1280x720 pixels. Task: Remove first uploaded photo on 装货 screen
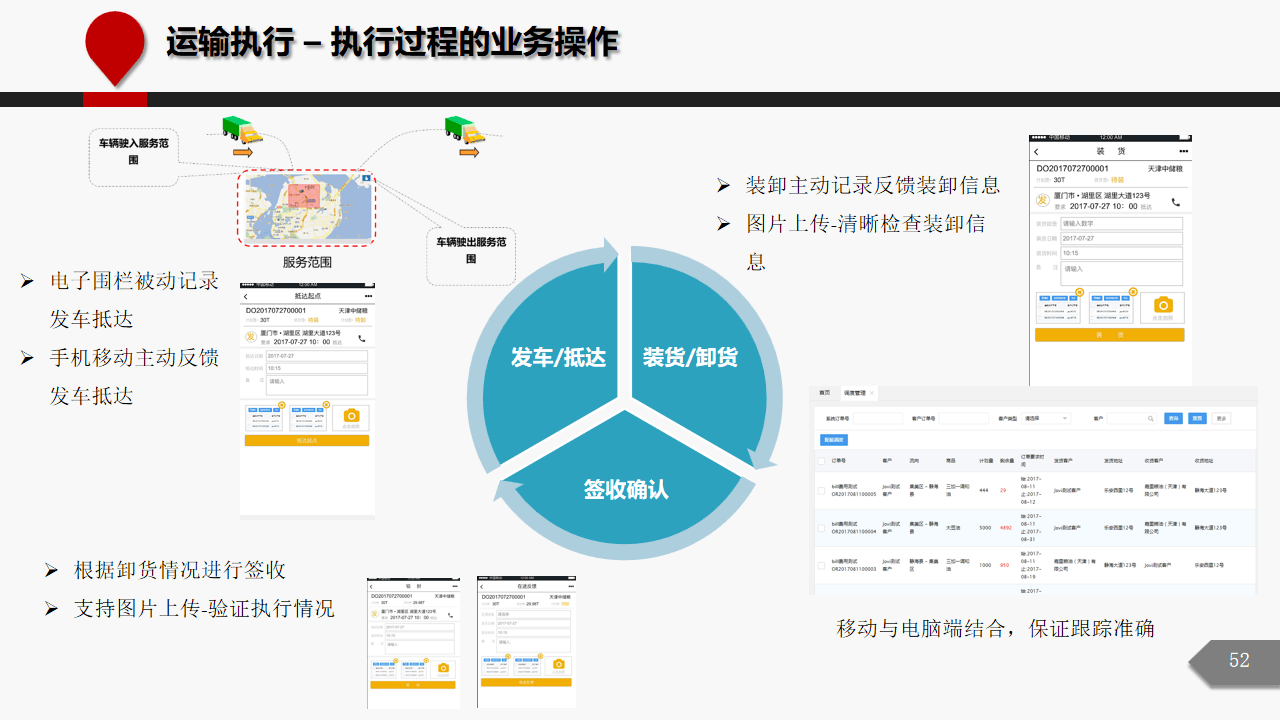[x=1079, y=292]
